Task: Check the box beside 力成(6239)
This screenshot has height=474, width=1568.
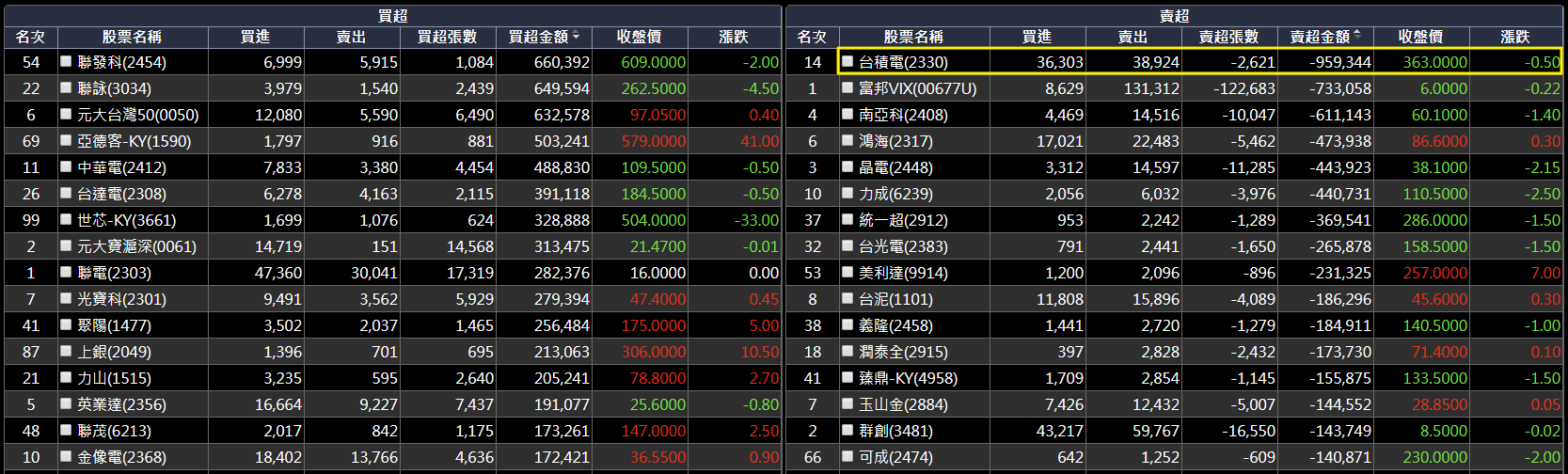Action: pyautogui.click(x=847, y=193)
